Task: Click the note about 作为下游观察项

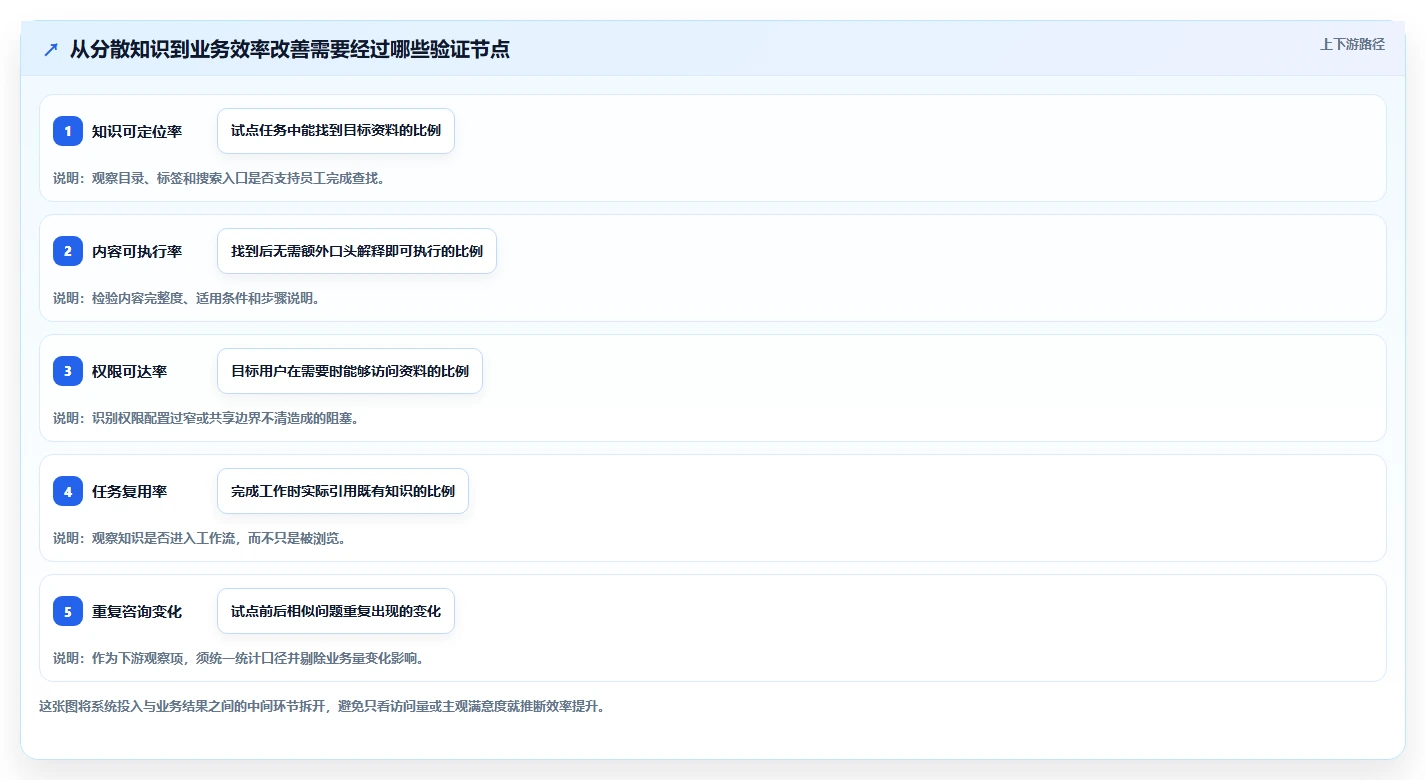Action: coord(242,658)
